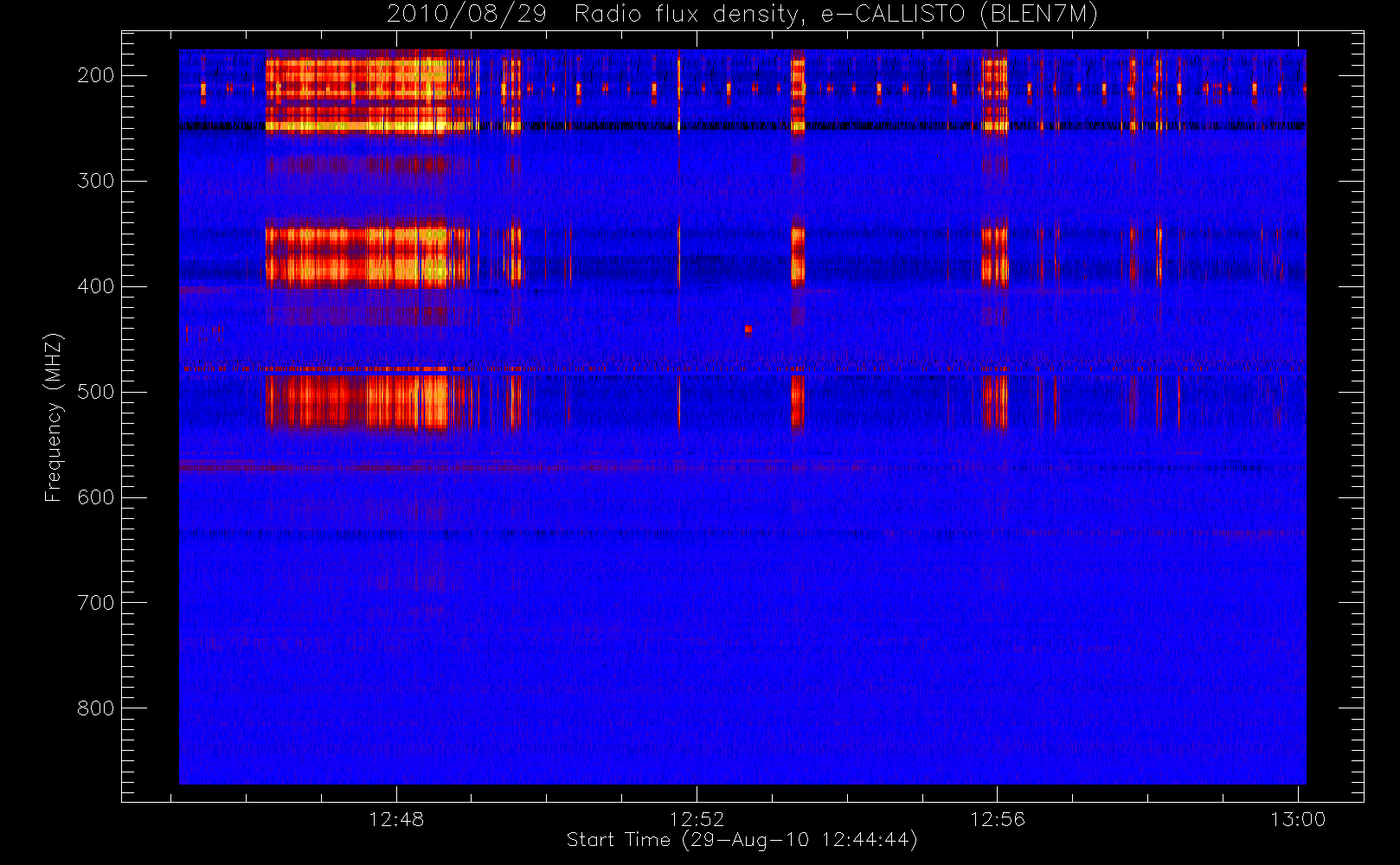Click the isolated red dot near 440 MHz
Viewport: 1400px width, 865px height.
click(748, 329)
